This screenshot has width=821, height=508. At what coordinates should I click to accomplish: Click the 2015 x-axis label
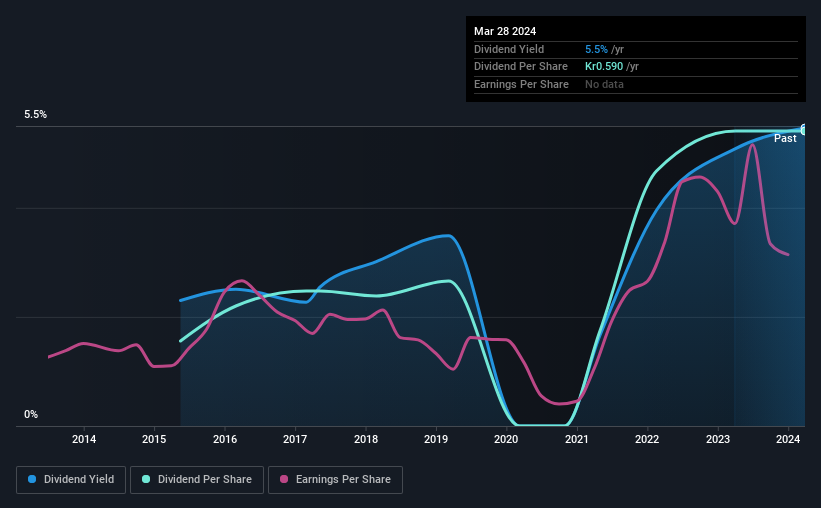154,439
